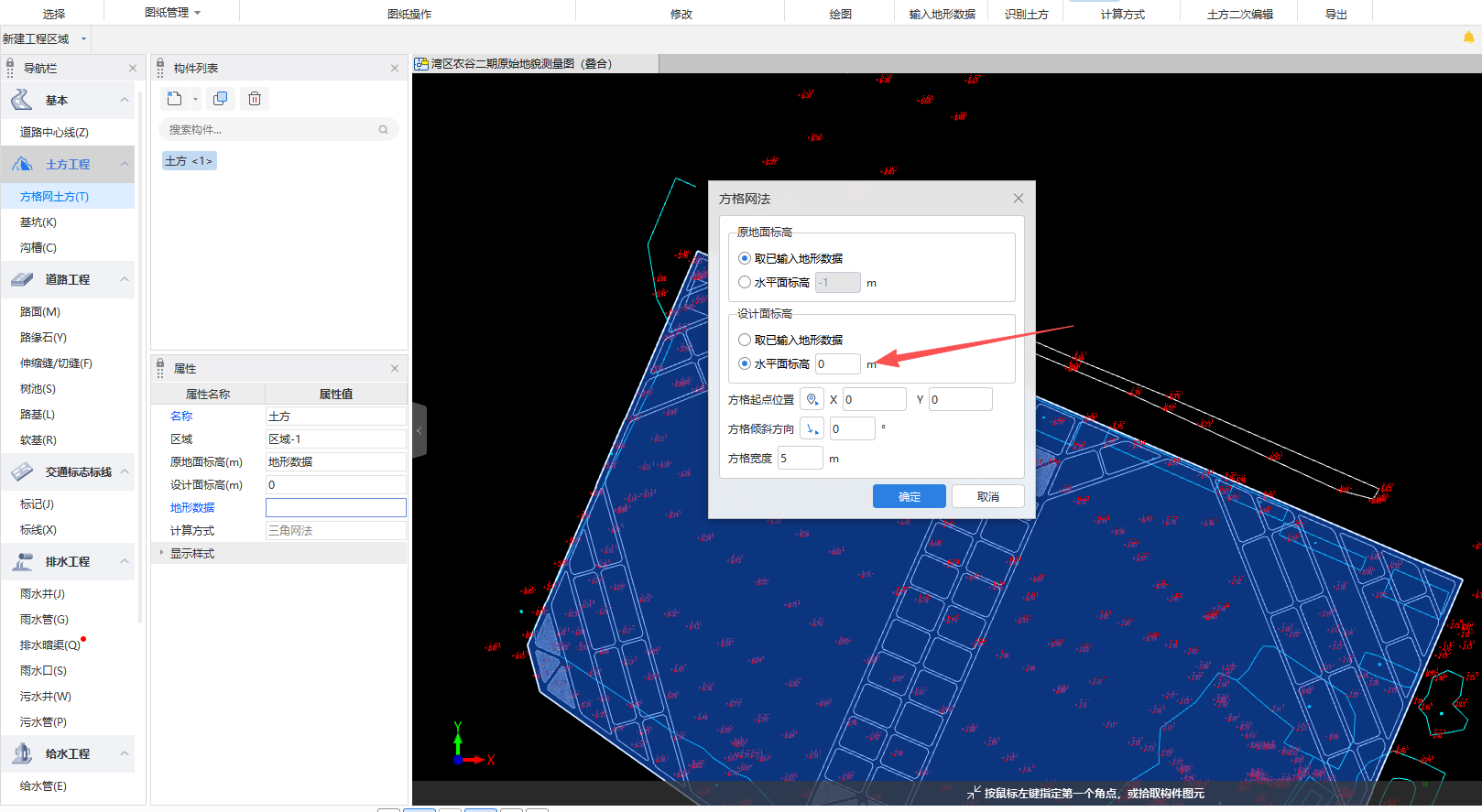Image resolution: width=1482 pixels, height=812 pixels.
Task: Pick grid start position with 方格起点位置 icon
Action: pyautogui.click(x=812, y=399)
